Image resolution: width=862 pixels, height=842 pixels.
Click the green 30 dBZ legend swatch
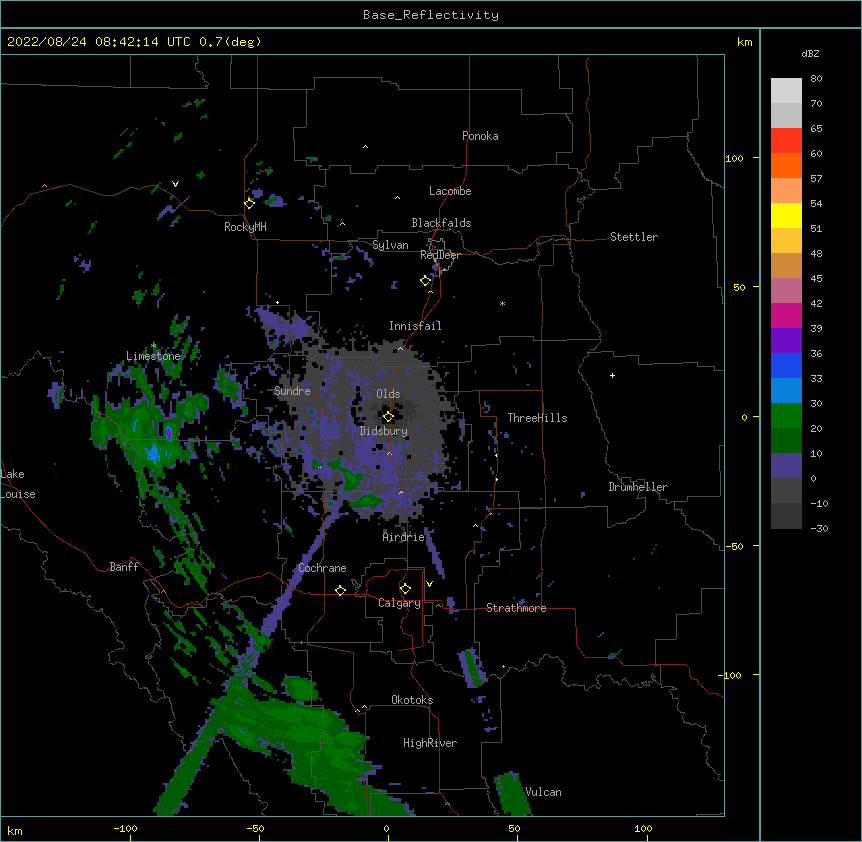pyautogui.click(x=786, y=415)
